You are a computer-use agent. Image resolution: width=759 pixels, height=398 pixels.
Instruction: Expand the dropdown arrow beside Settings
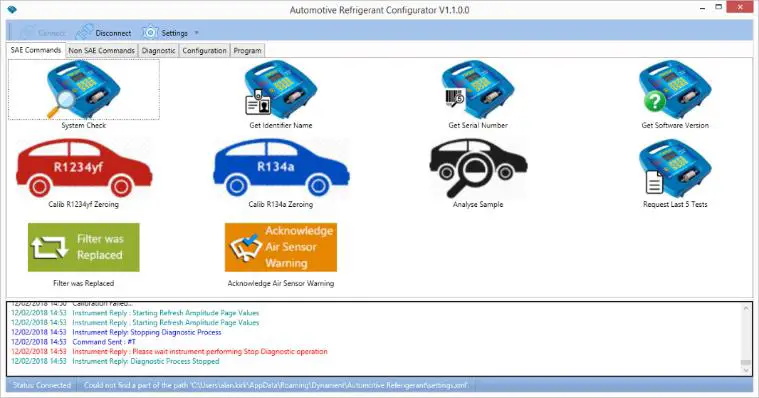pyautogui.click(x=197, y=33)
